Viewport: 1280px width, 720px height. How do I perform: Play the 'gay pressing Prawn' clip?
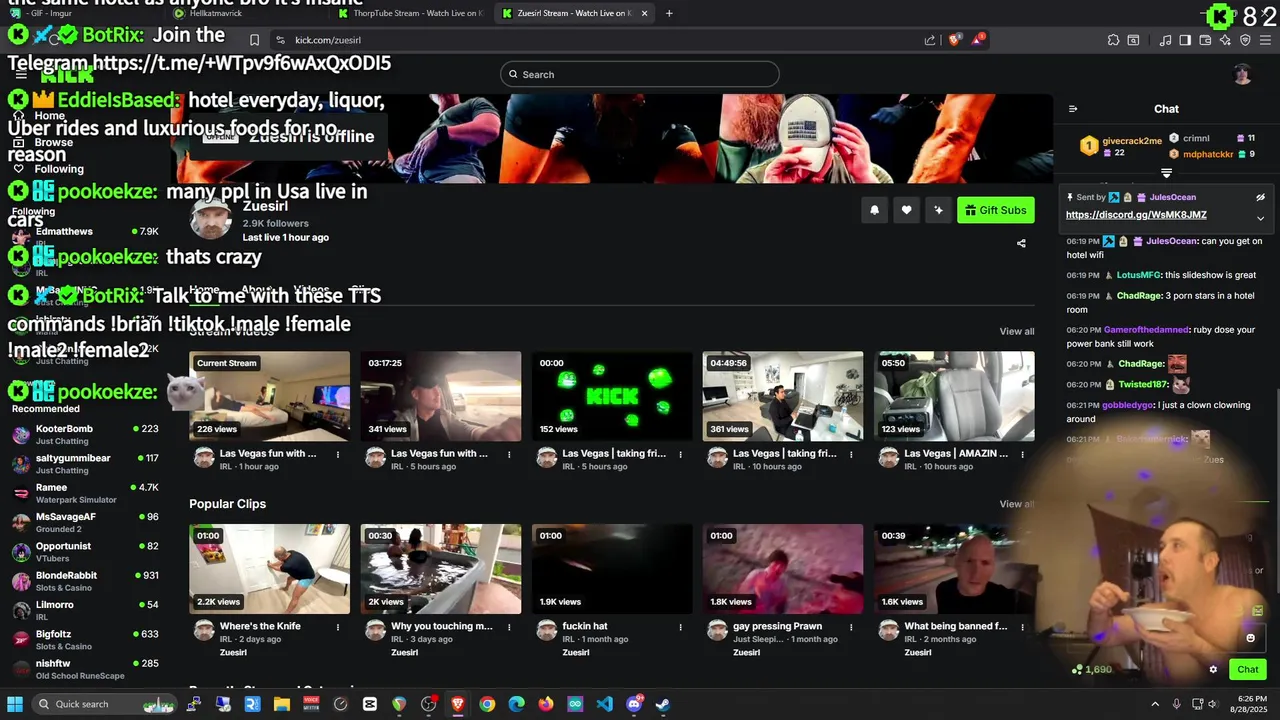click(783, 569)
